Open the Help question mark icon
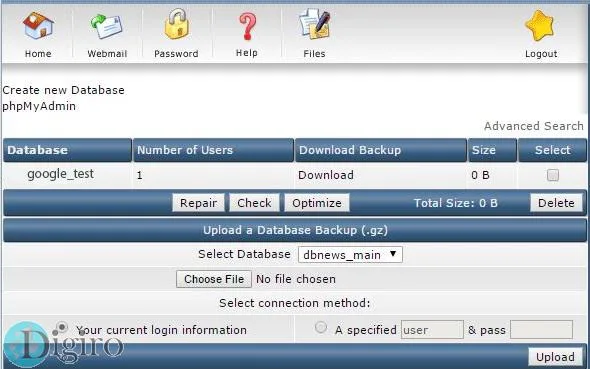The image size is (590, 369). click(247, 26)
